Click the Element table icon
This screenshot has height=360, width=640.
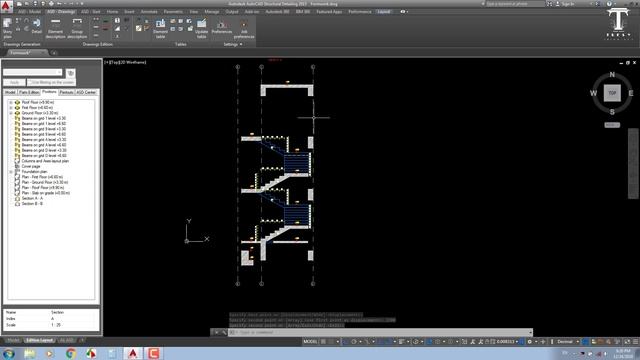click(161, 29)
